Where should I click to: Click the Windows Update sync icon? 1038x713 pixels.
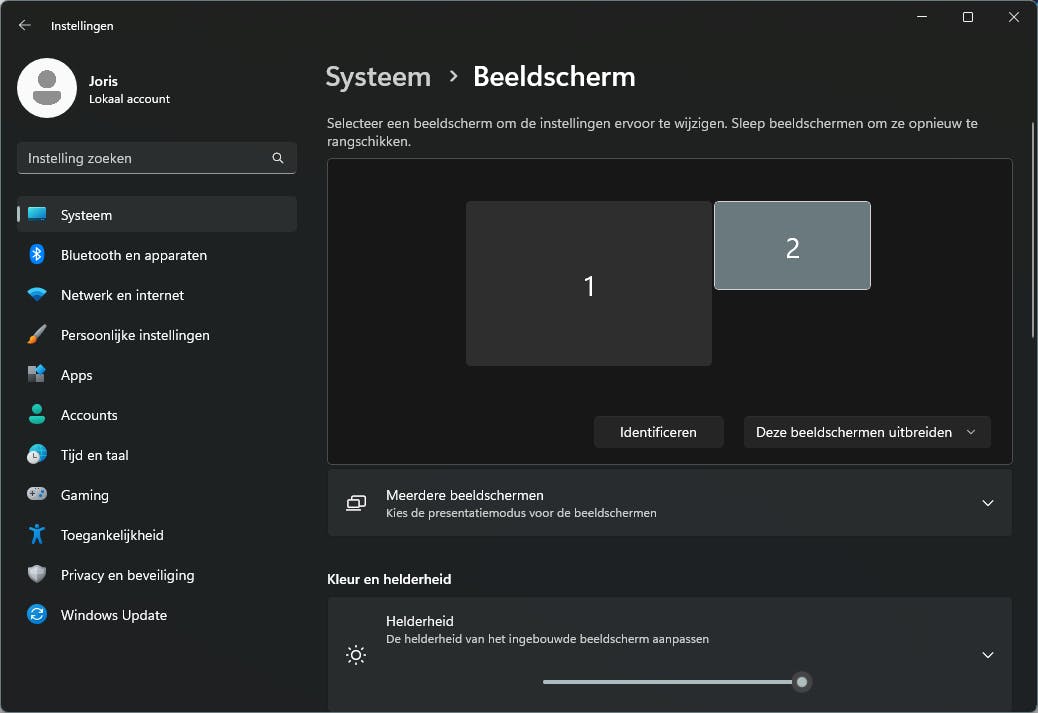click(37, 615)
